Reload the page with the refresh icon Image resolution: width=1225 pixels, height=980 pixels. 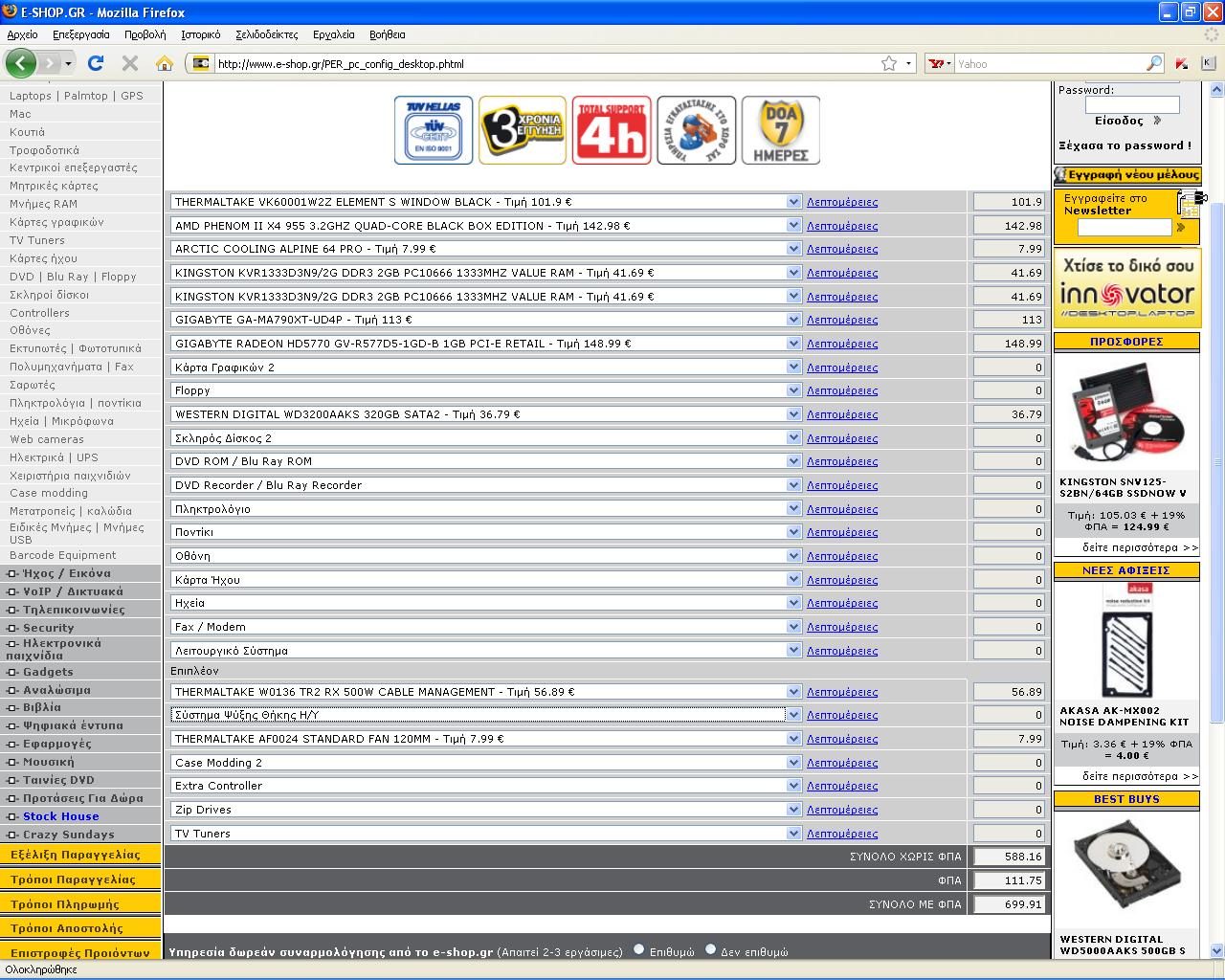point(95,63)
